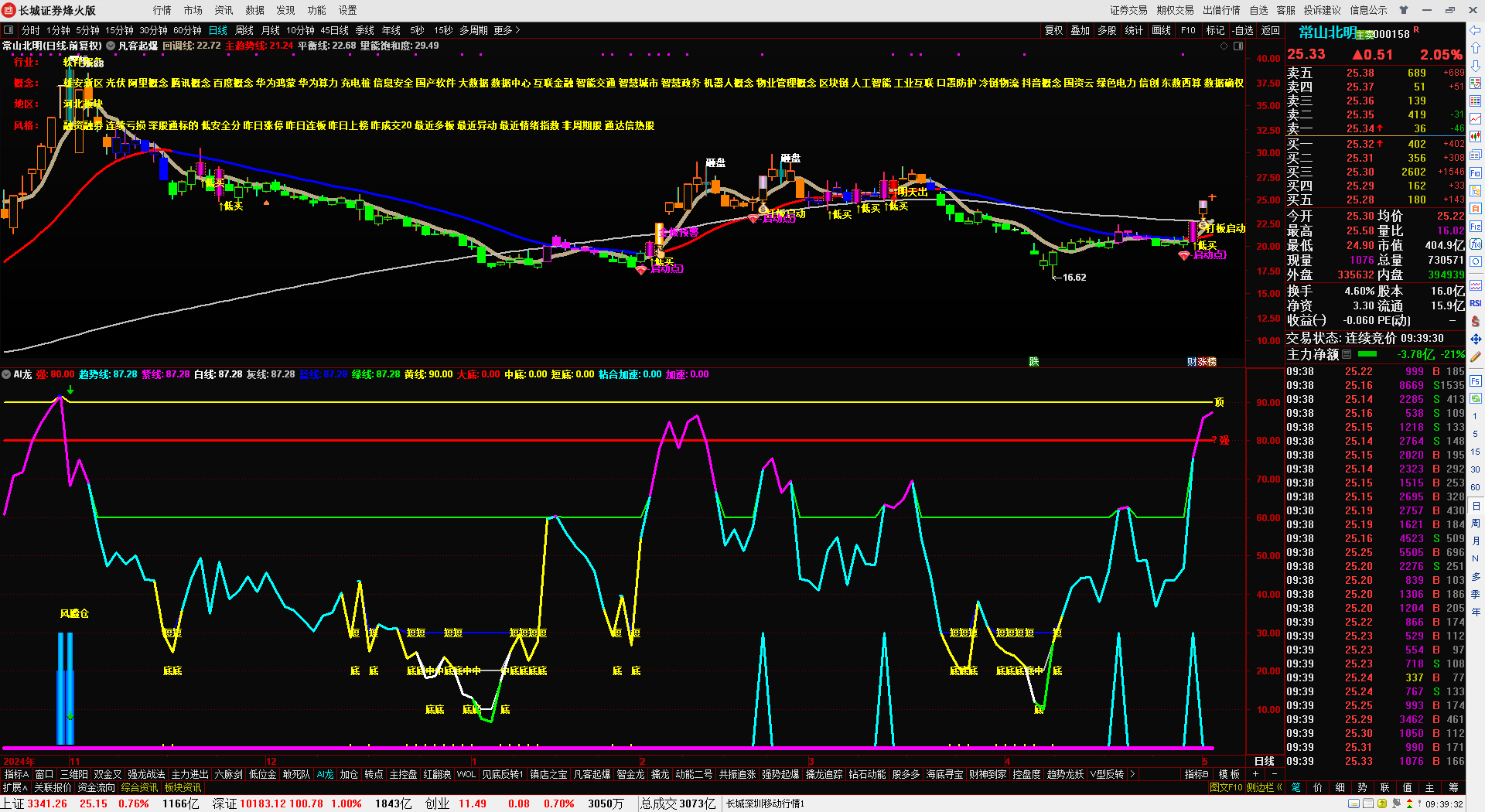Screen dimensions: 1485x812
Task: Open the 行情 menu
Action: pos(162,10)
